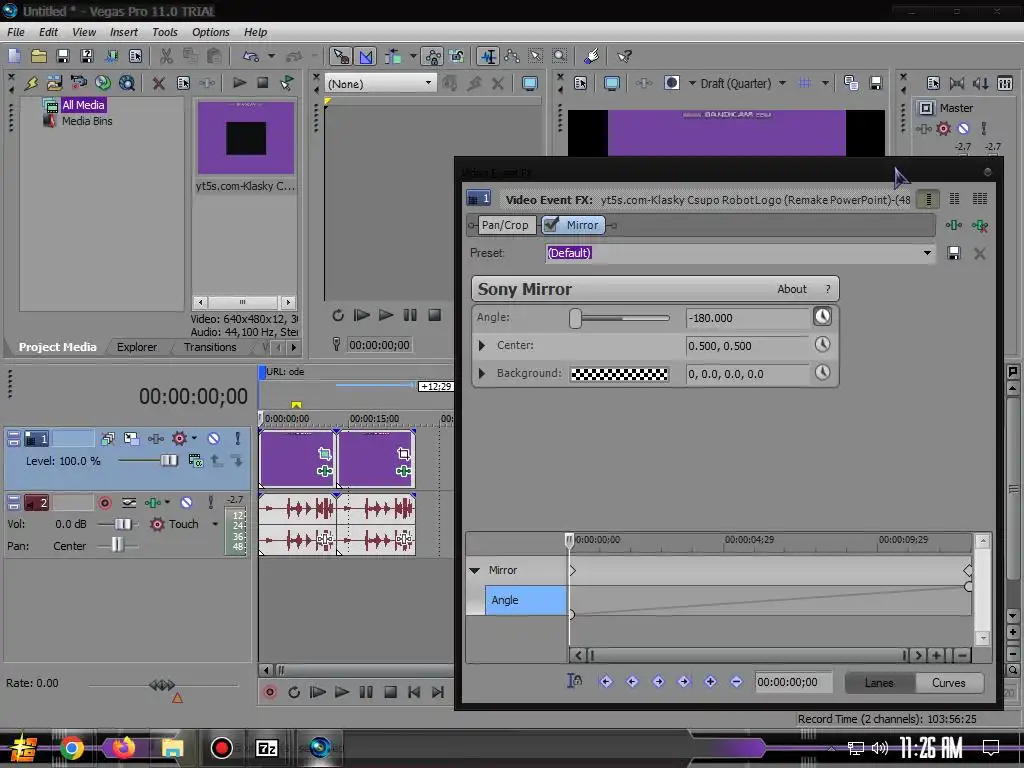This screenshot has height=768, width=1024.
Task: Click the Undo arrow in main toolbar
Action: (x=251, y=56)
